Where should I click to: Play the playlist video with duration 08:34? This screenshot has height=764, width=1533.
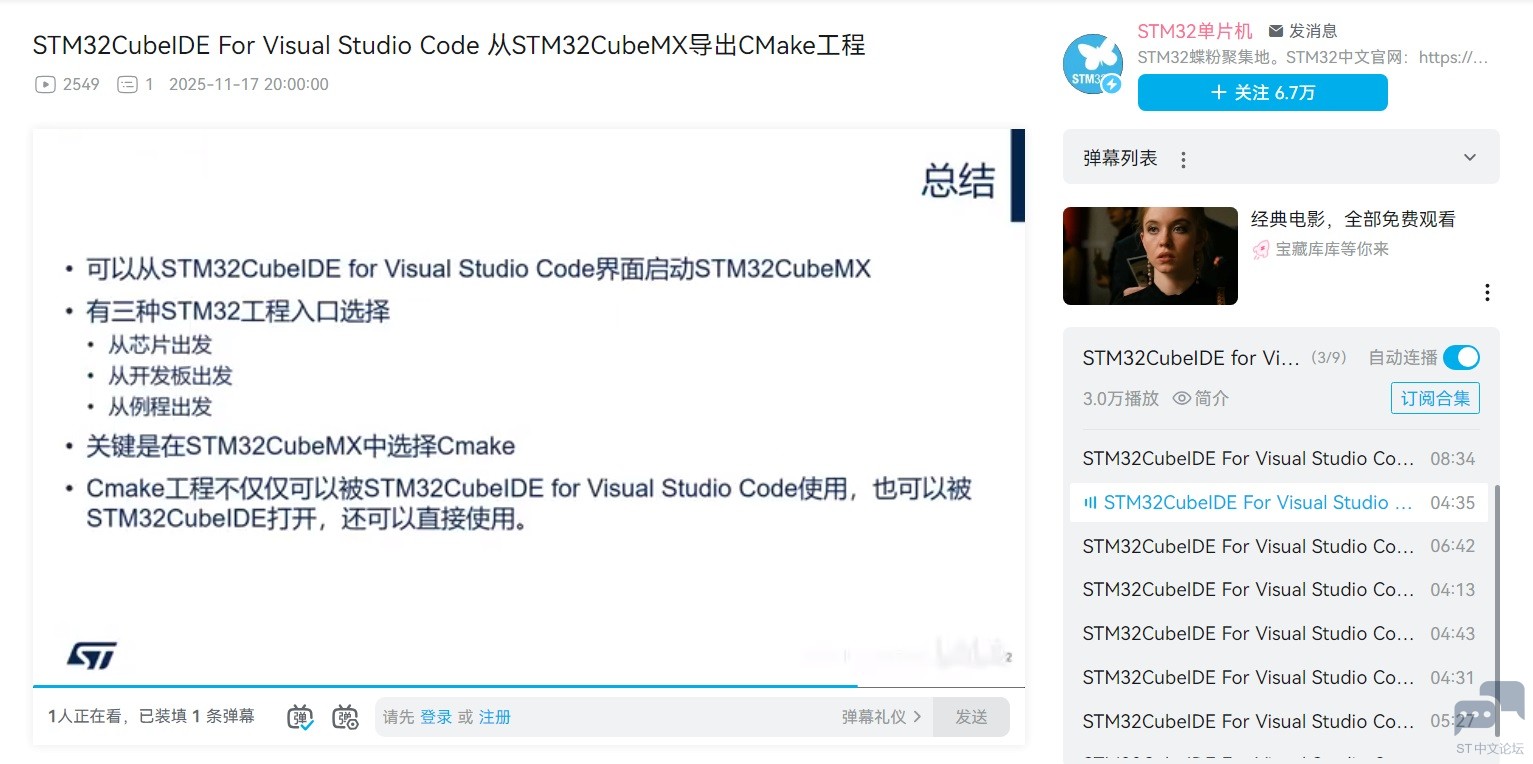click(x=1279, y=459)
